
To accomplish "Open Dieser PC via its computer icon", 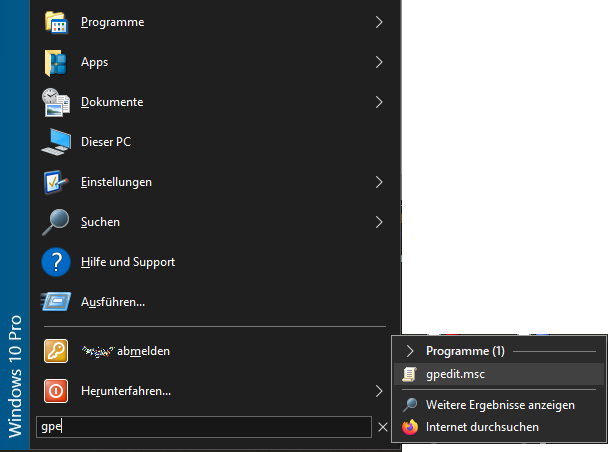I will click(56, 142).
